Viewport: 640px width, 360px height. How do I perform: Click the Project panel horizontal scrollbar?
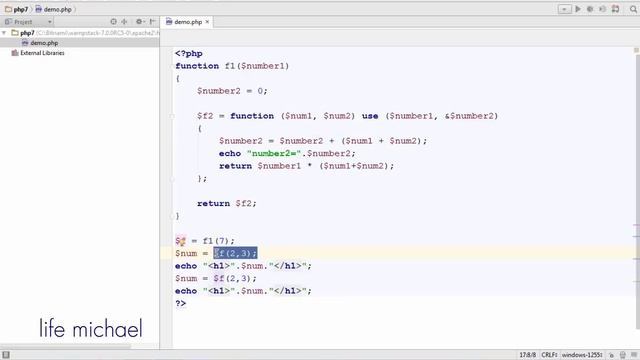65,347
